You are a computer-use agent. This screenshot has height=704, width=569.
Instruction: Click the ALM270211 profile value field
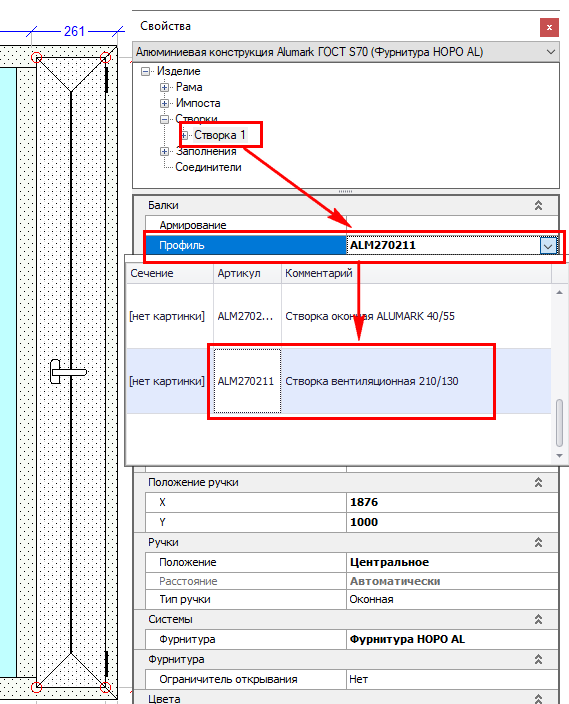pyautogui.click(x=442, y=246)
